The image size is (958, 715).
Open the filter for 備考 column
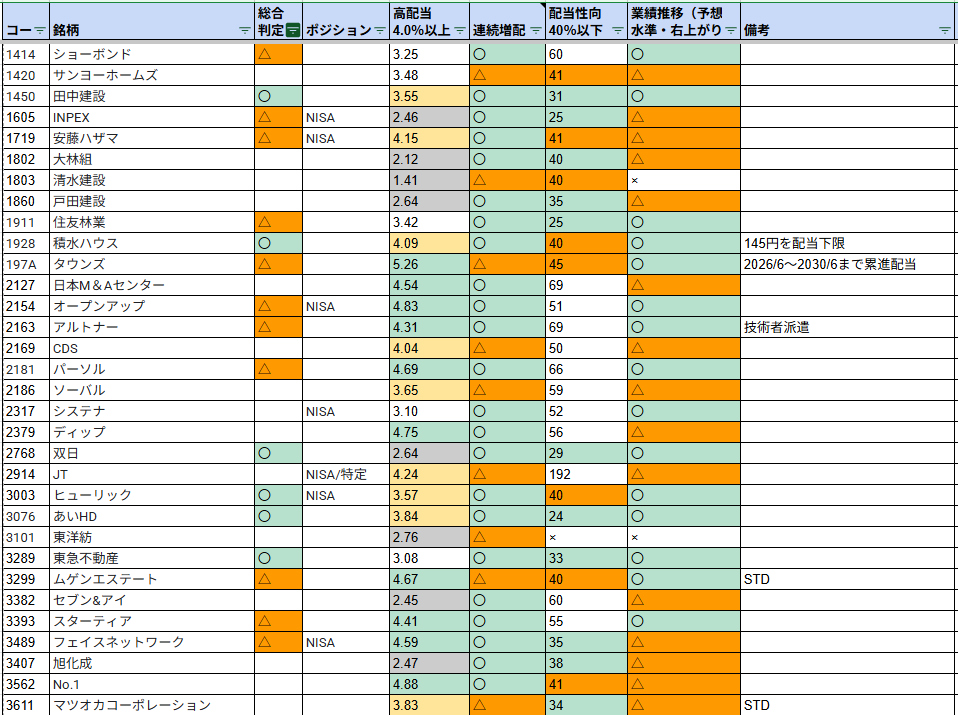pyautogui.click(x=945, y=31)
